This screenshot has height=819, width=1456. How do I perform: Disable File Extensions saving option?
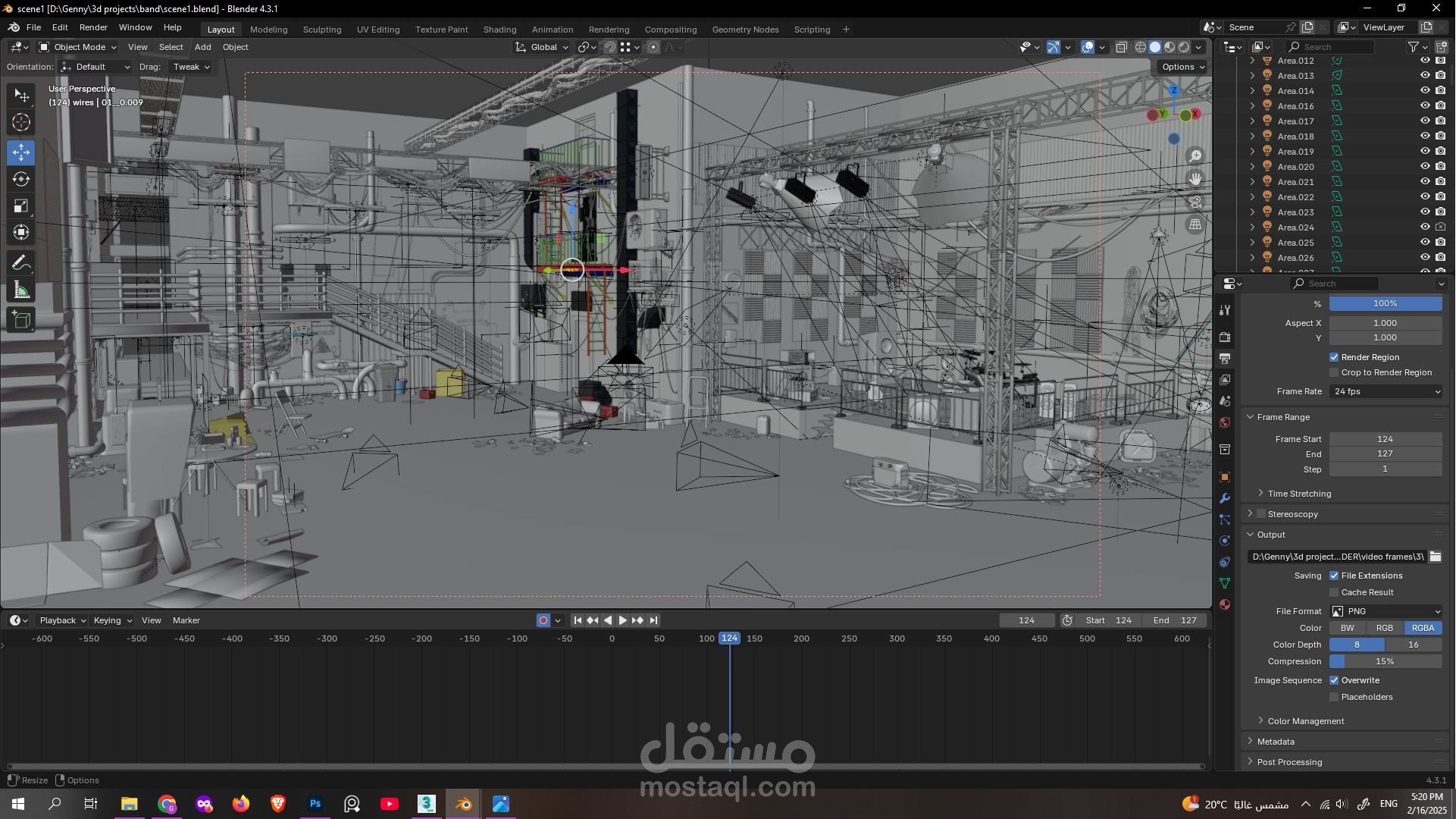pos(1334,576)
